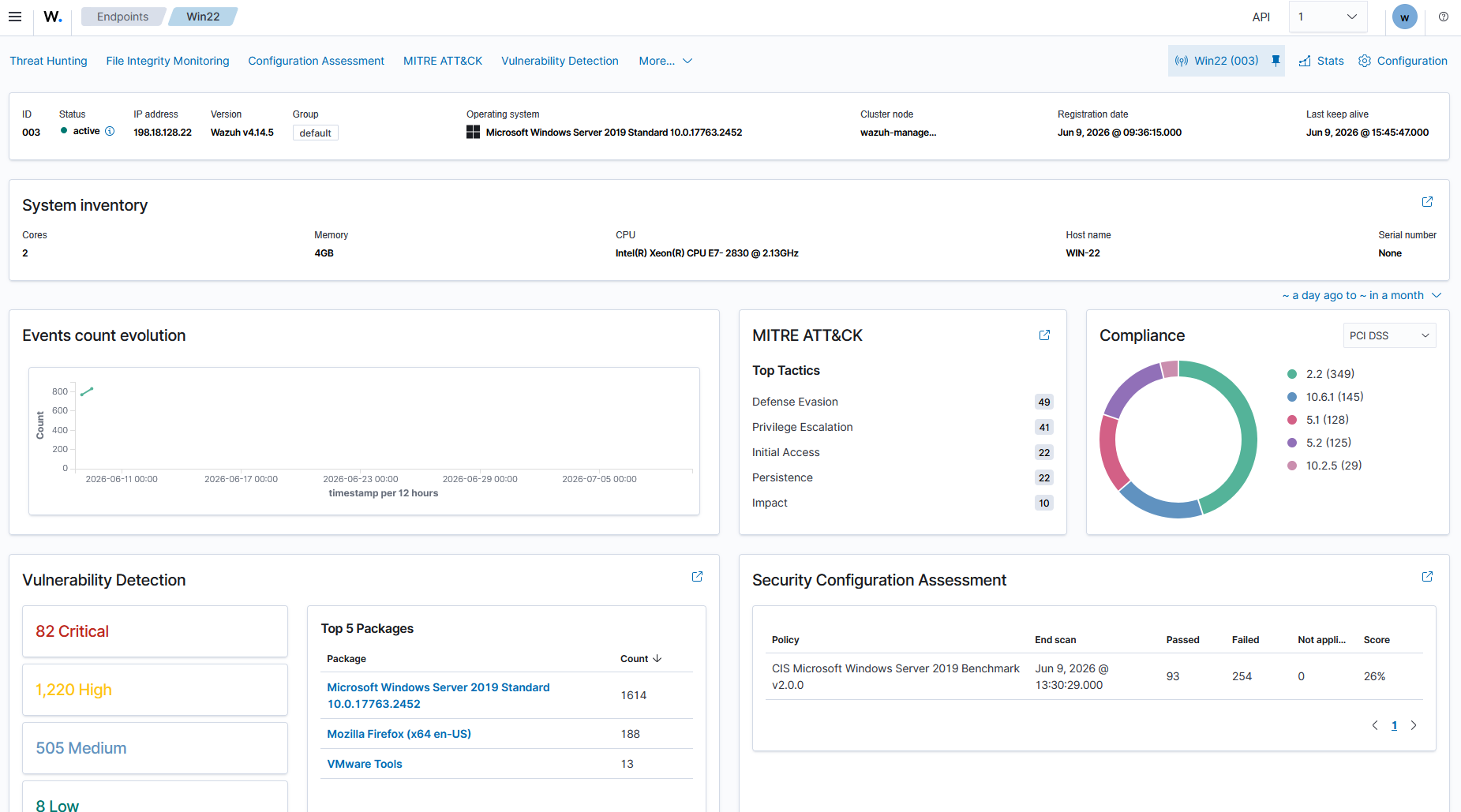Open MITRE ATT&CK expand icon
This screenshot has height=812, width=1461.
(x=1044, y=335)
